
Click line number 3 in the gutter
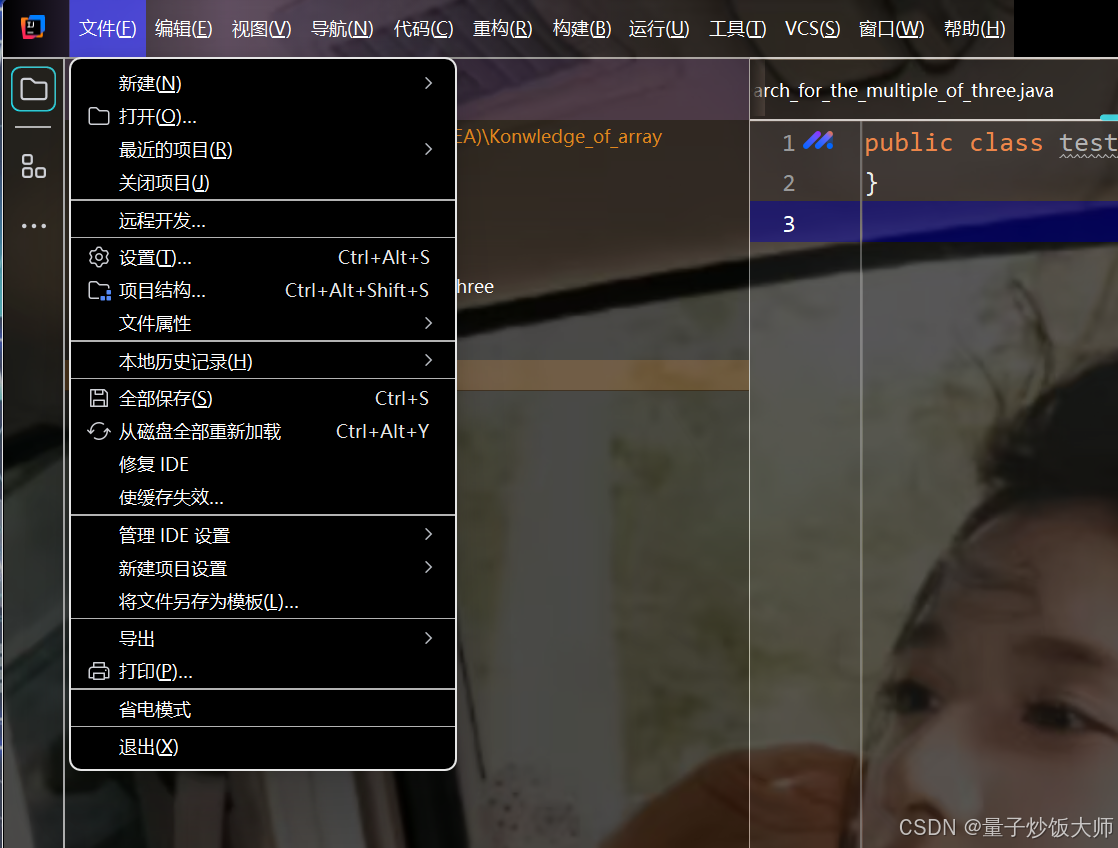coord(789,224)
